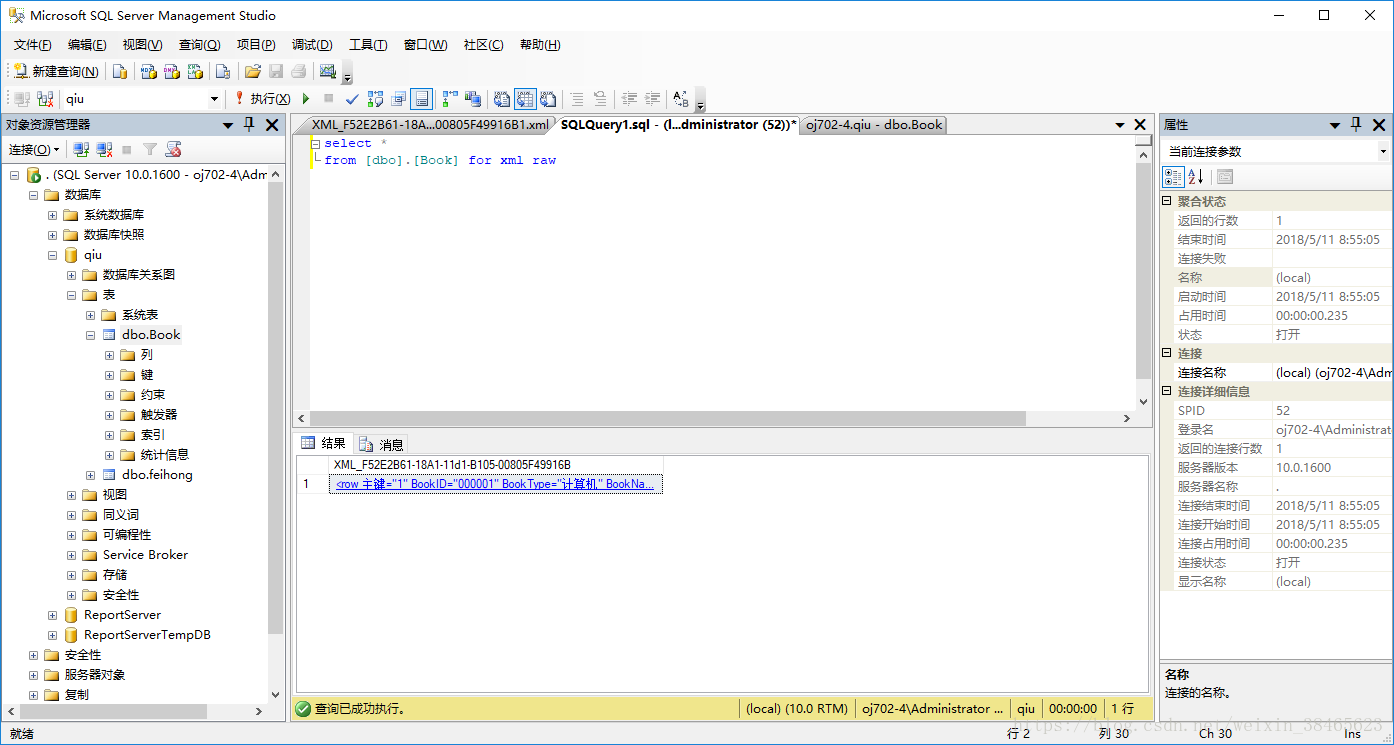This screenshot has width=1394, height=745.
Task: Select the Service Broker tree item
Action: point(145,555)
